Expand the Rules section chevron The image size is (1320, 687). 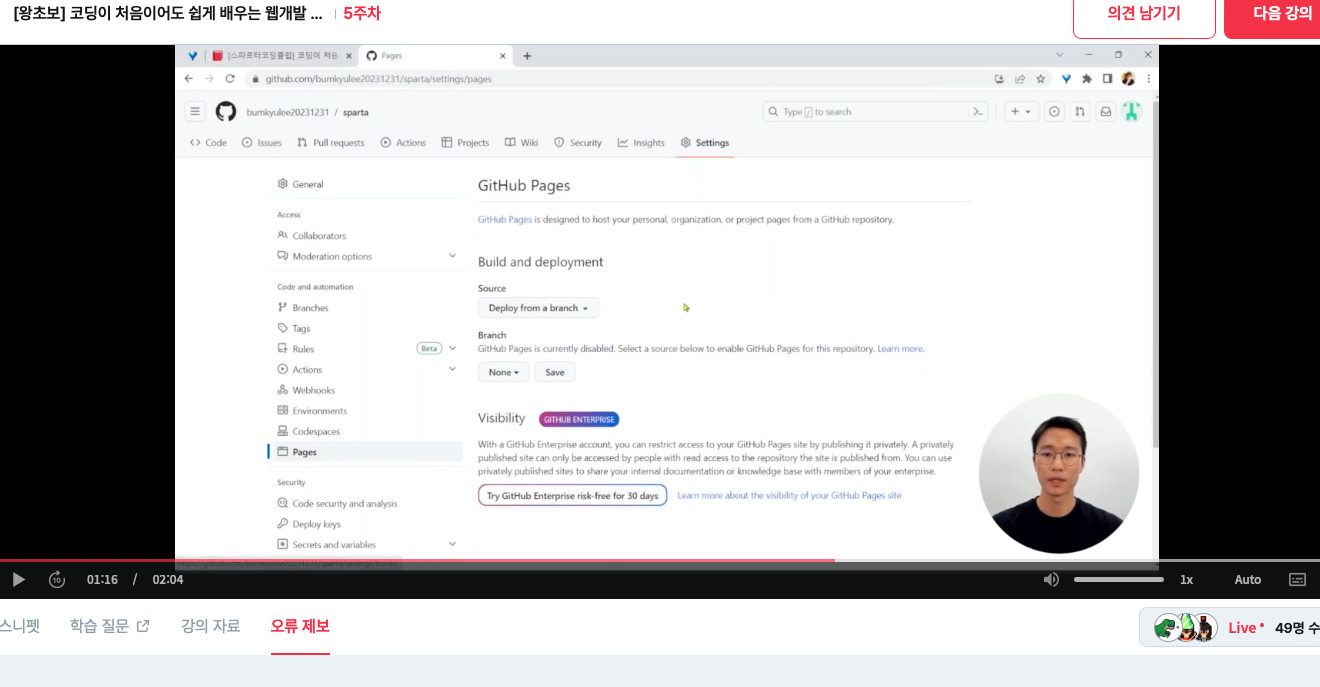[452, 349]
